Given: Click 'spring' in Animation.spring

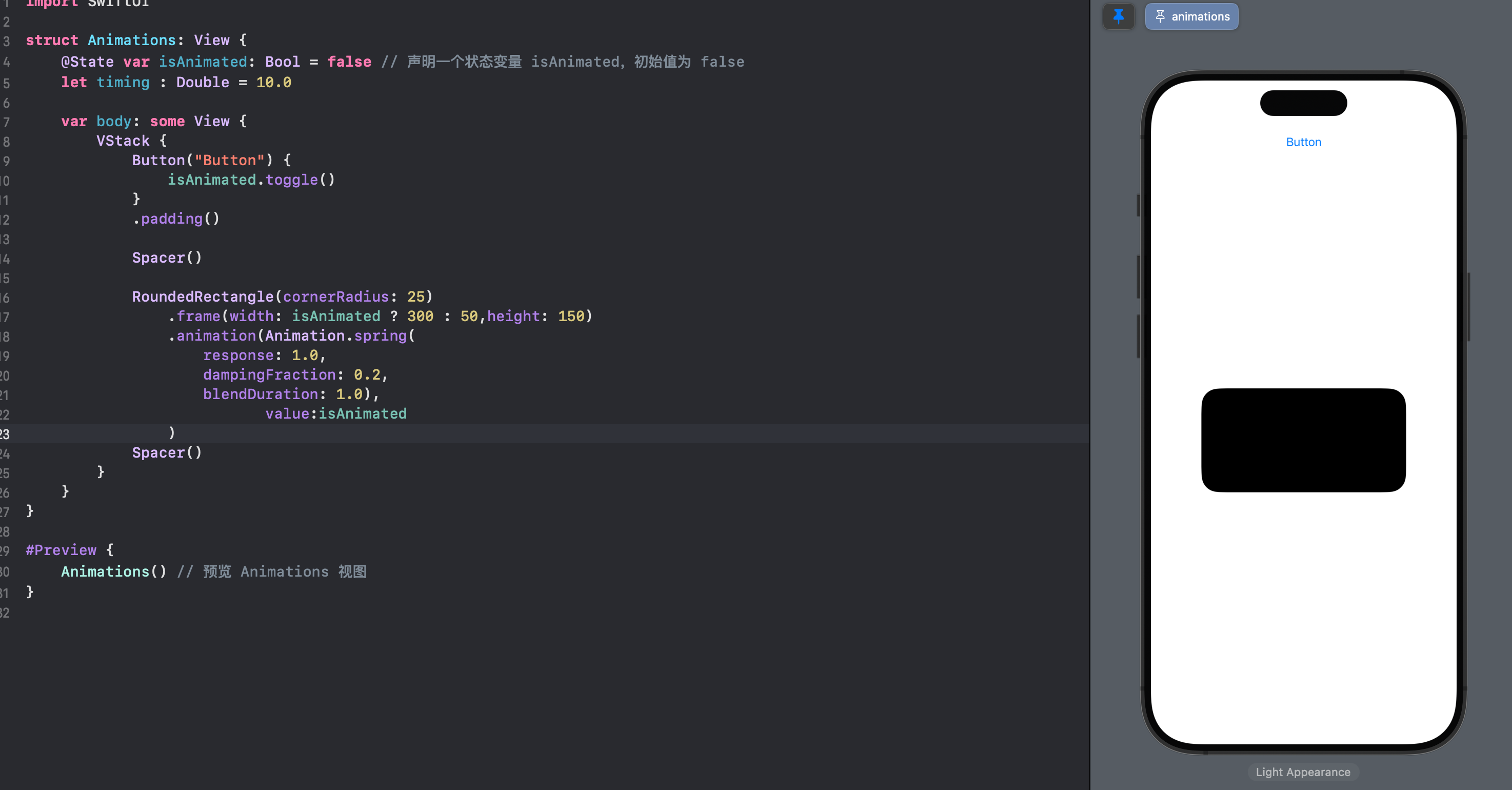Looking at the screenshot, I should coord(381,335).
